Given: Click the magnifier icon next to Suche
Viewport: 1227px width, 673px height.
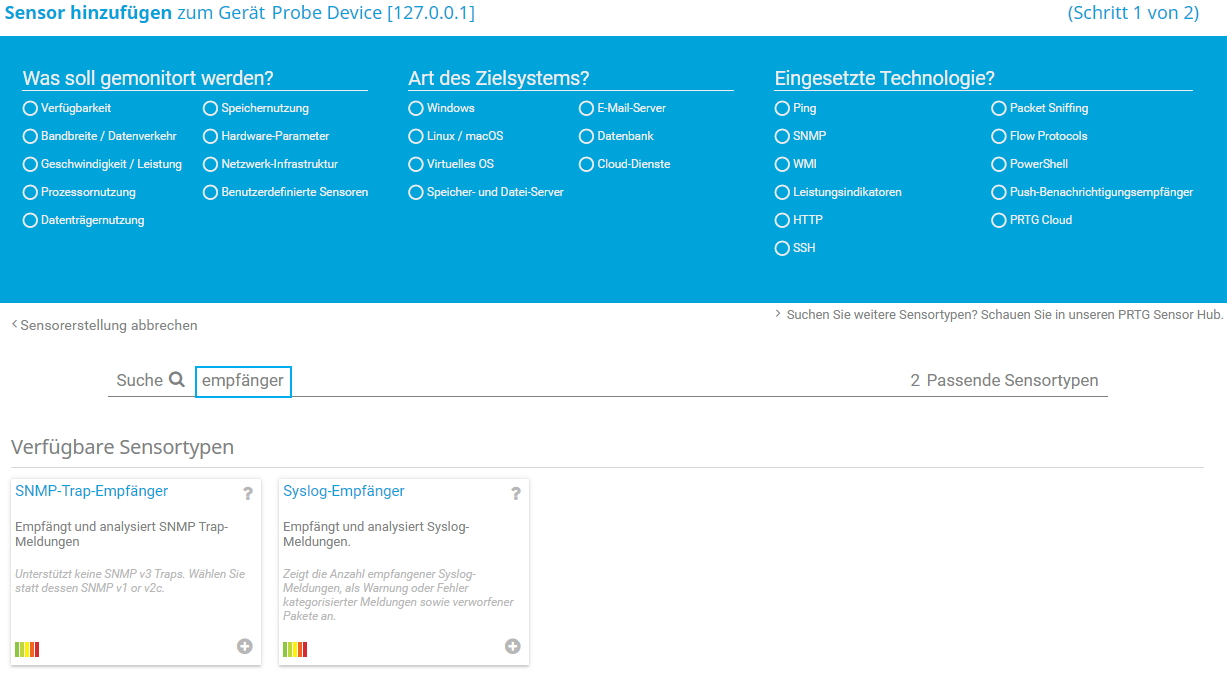Looking at the screenshot, I should tap(179, 380).
